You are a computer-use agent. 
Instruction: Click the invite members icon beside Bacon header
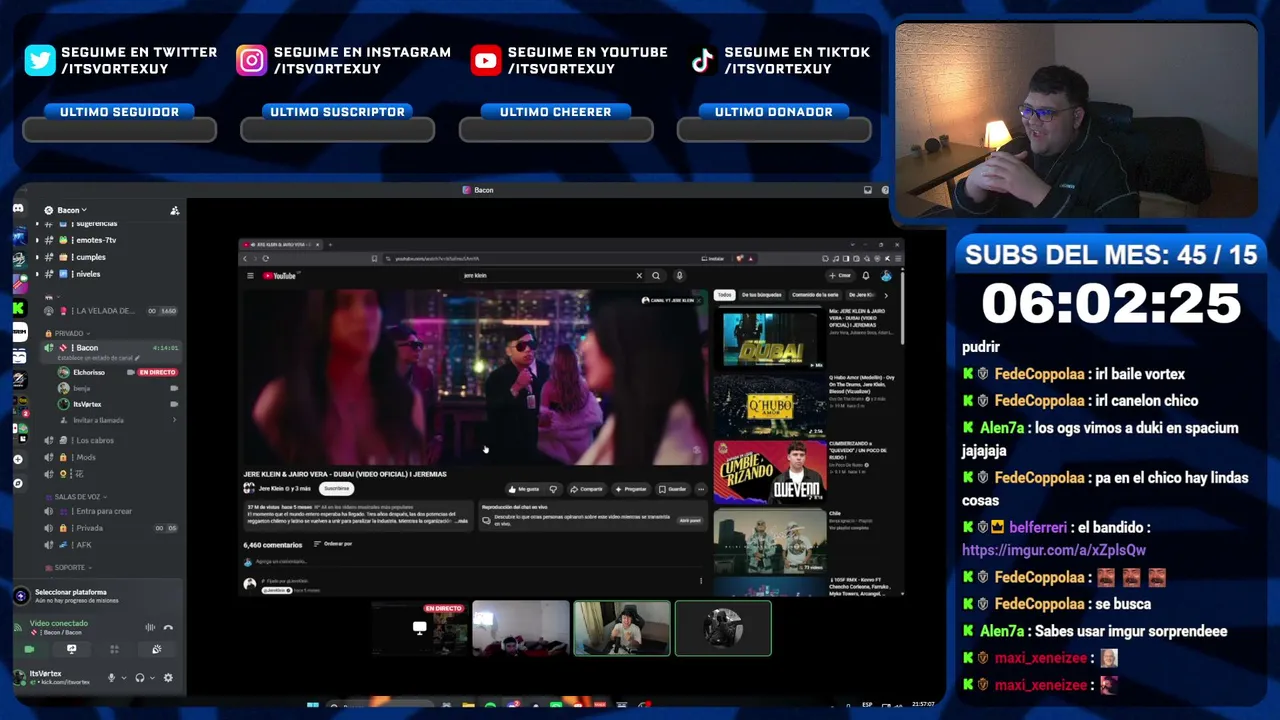pos(175,210)
